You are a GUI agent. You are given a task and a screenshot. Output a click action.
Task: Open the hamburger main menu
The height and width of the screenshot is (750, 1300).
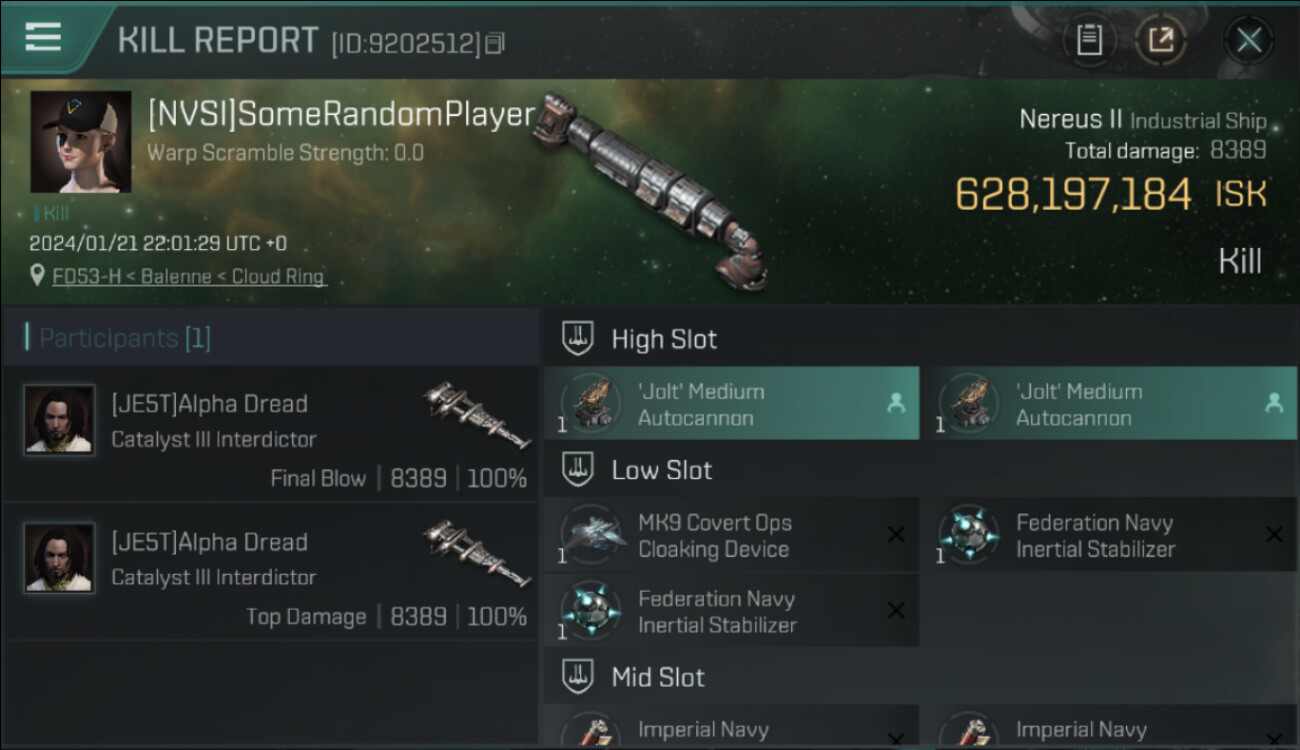(x=43, y=37)
